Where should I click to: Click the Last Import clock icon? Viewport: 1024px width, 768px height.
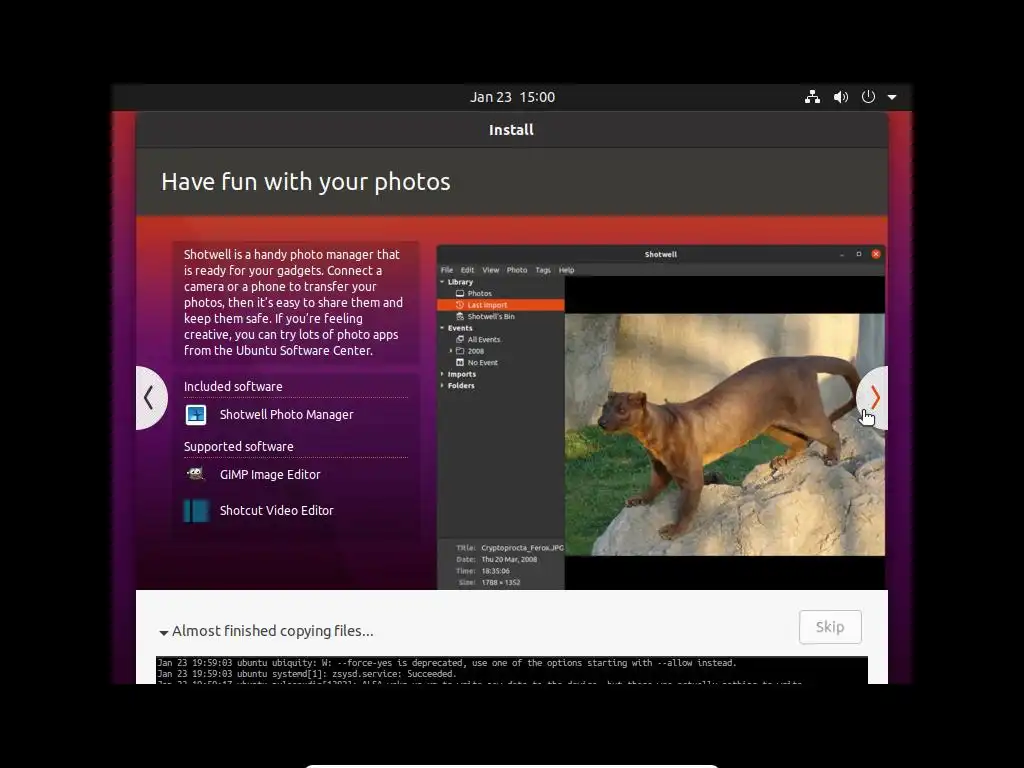pos(460,305)
